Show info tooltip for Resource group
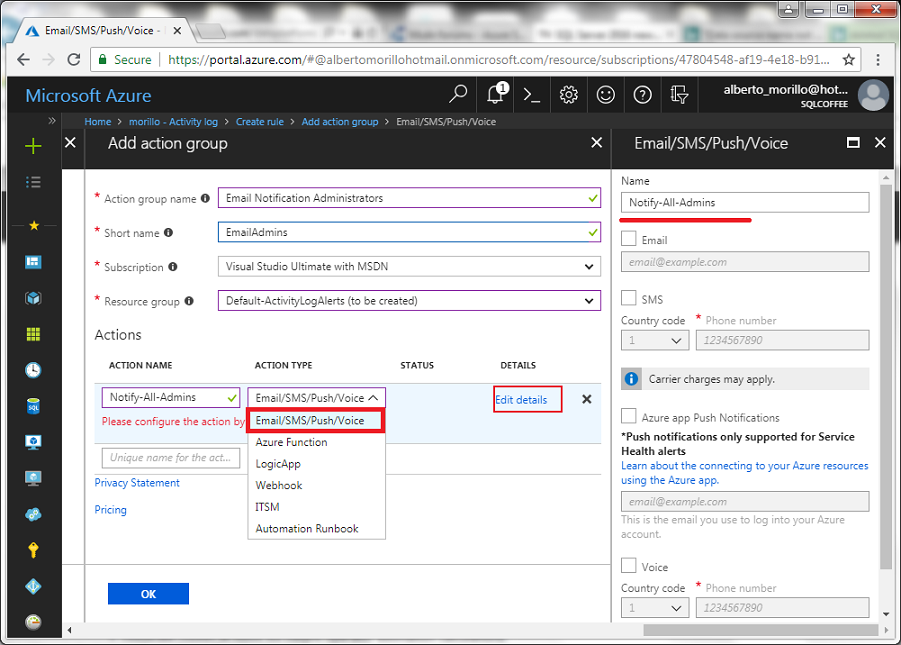 (189, 301)
